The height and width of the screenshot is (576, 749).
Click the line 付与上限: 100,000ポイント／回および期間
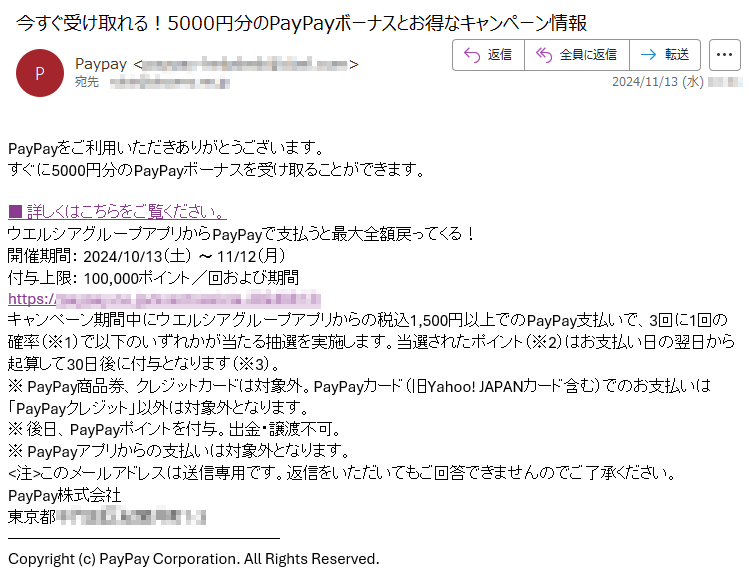153,277
